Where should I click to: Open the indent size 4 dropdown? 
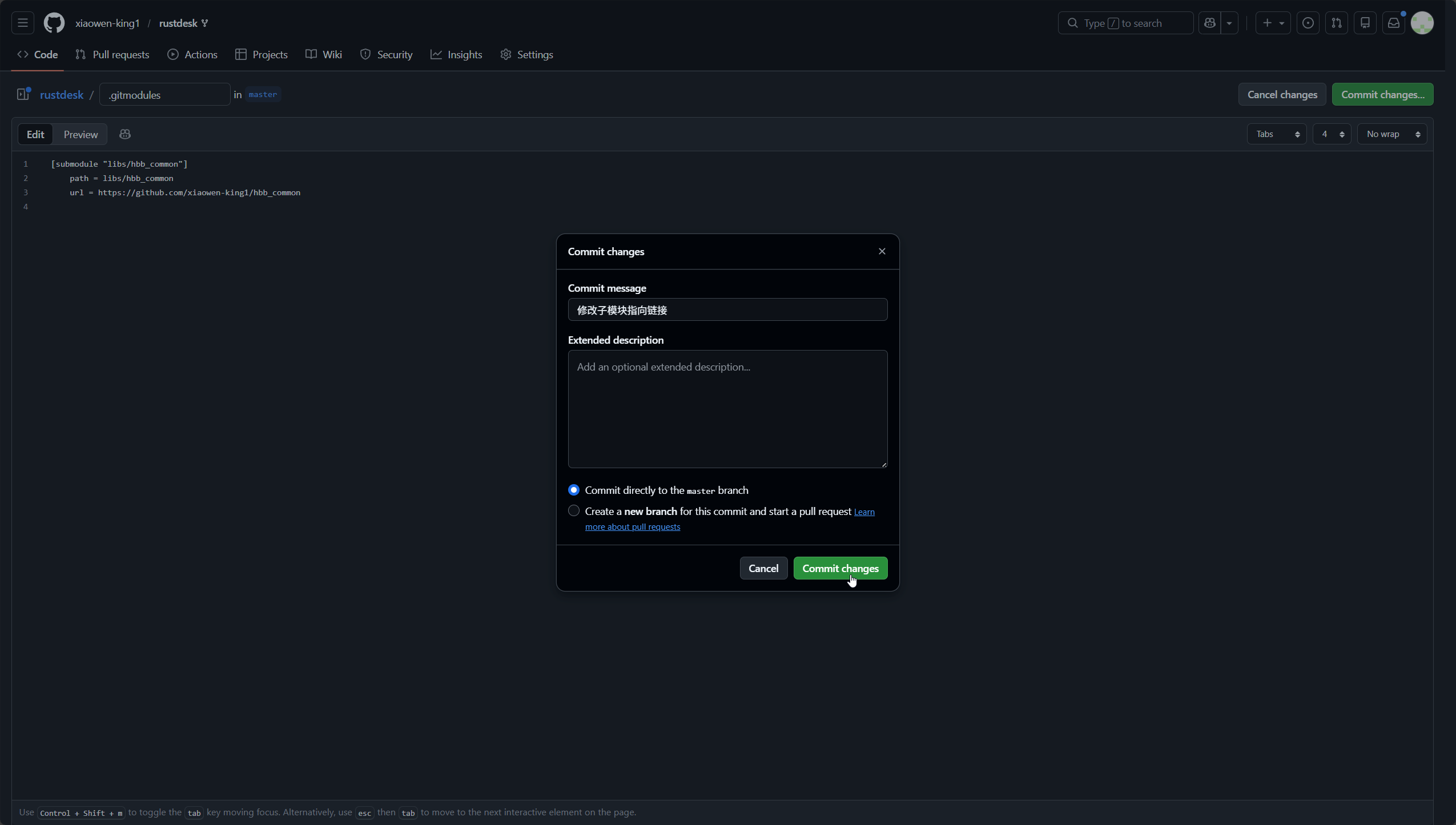[1332, 134]
